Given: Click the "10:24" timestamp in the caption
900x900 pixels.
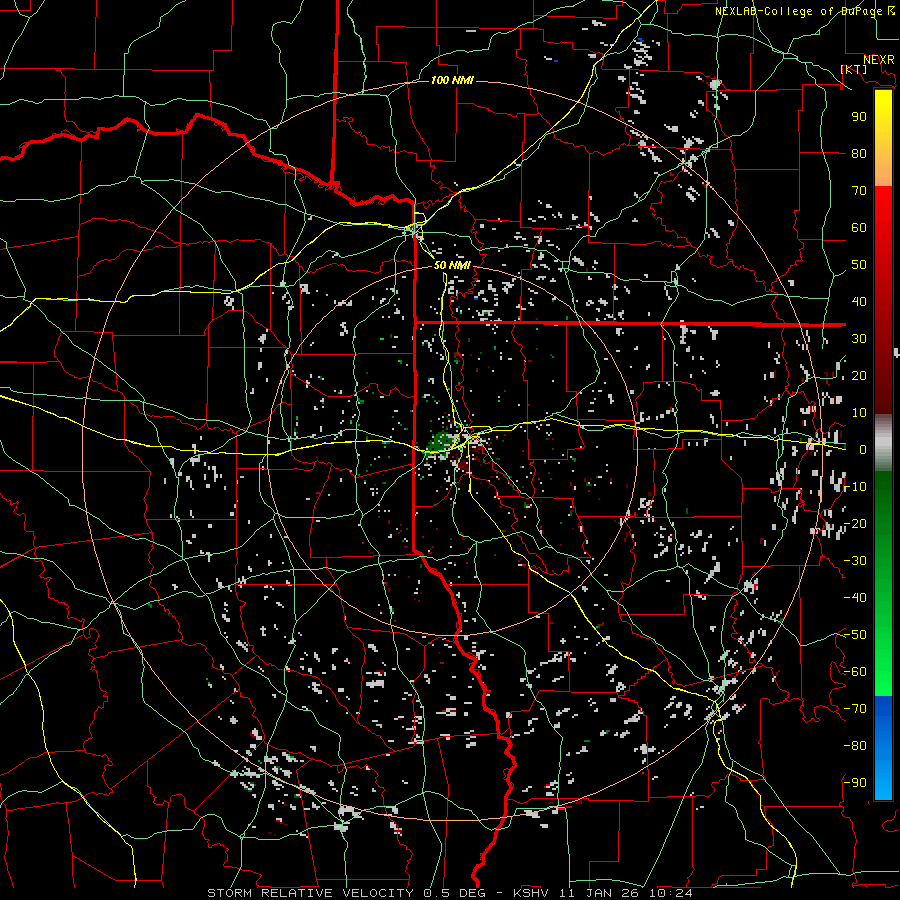Looking at the screenshot, I should [x=673, y=893].
